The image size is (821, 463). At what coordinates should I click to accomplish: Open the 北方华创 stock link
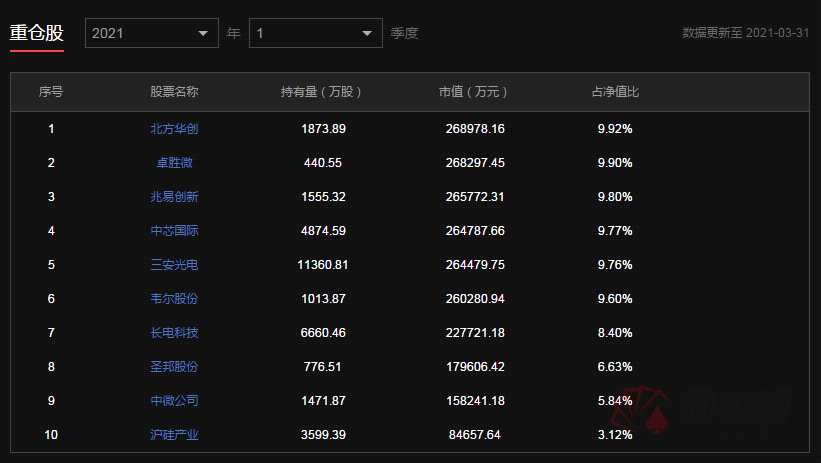(x=174, y=129)
